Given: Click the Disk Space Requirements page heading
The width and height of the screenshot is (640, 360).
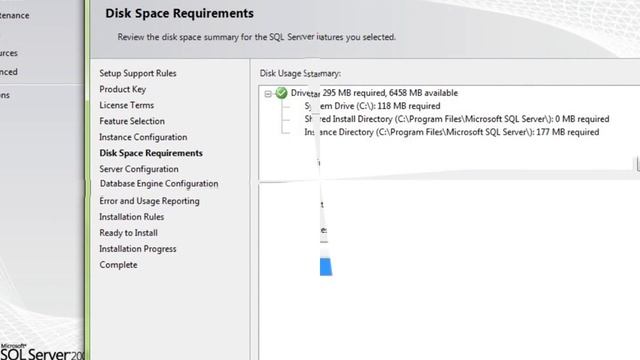Looking at the screenshot, I should pos(180,13).
